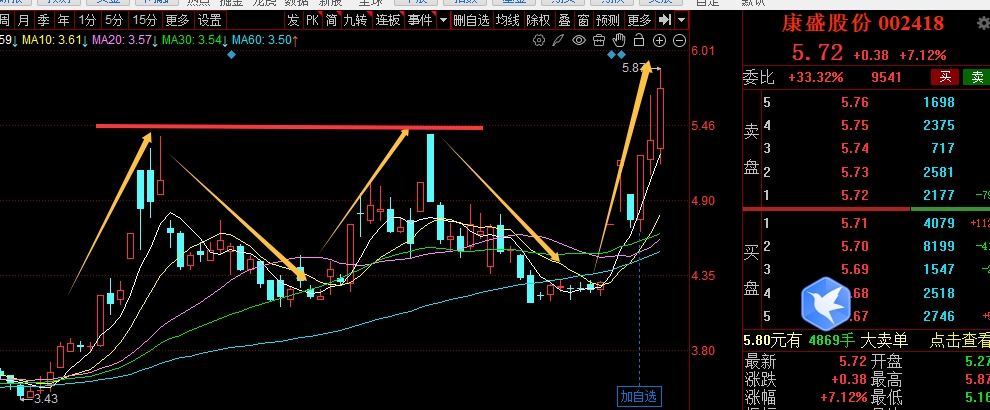Toggle the 连板 indicator
This screenshot has width=990, height=410.
point(388,20)
